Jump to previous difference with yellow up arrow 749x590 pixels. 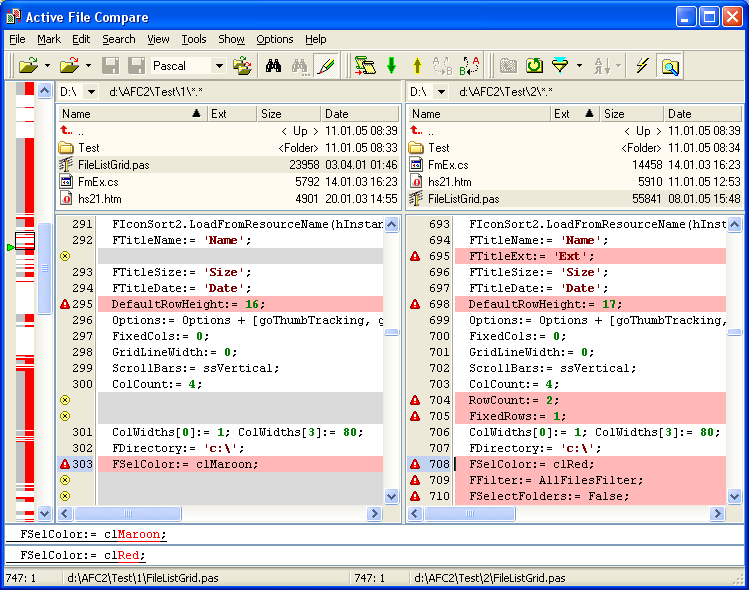tap(417, 66)
